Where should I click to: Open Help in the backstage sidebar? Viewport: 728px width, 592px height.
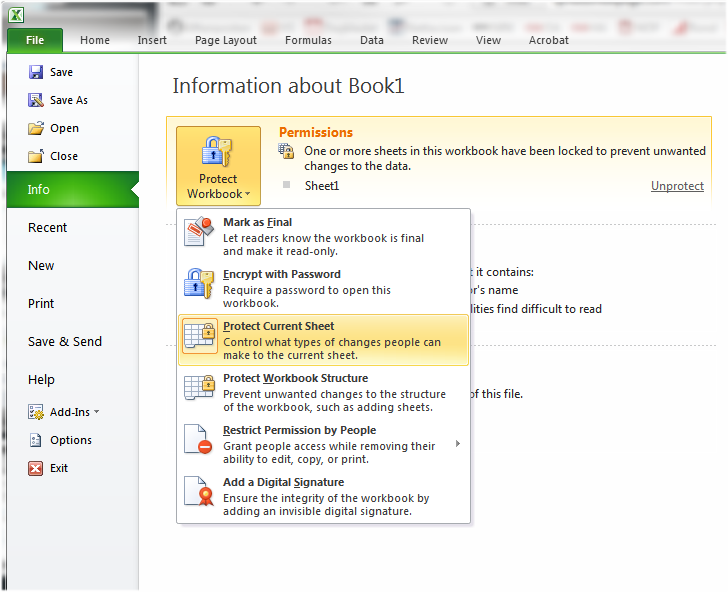pos(41,379)
